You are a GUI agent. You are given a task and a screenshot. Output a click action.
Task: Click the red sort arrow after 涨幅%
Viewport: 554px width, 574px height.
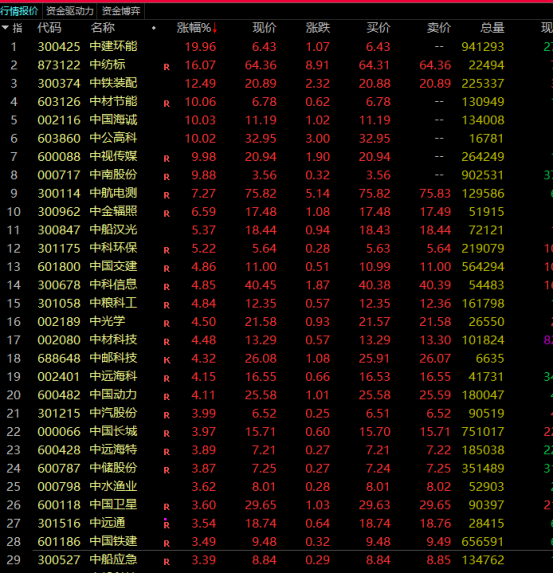(x=215, y=28)
